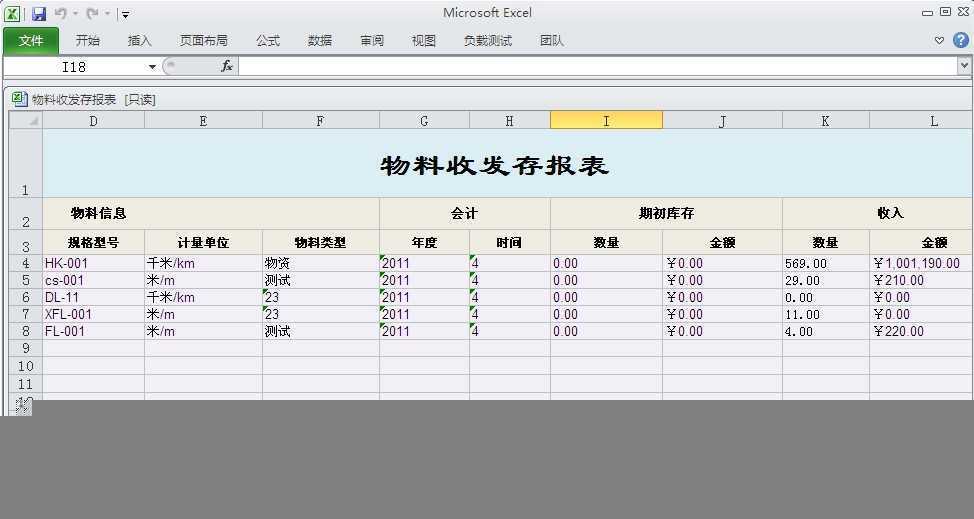Open the 页面布局 ribbon tab
The width and height of the screenshot is (974, 519).
tap(204, 41)
